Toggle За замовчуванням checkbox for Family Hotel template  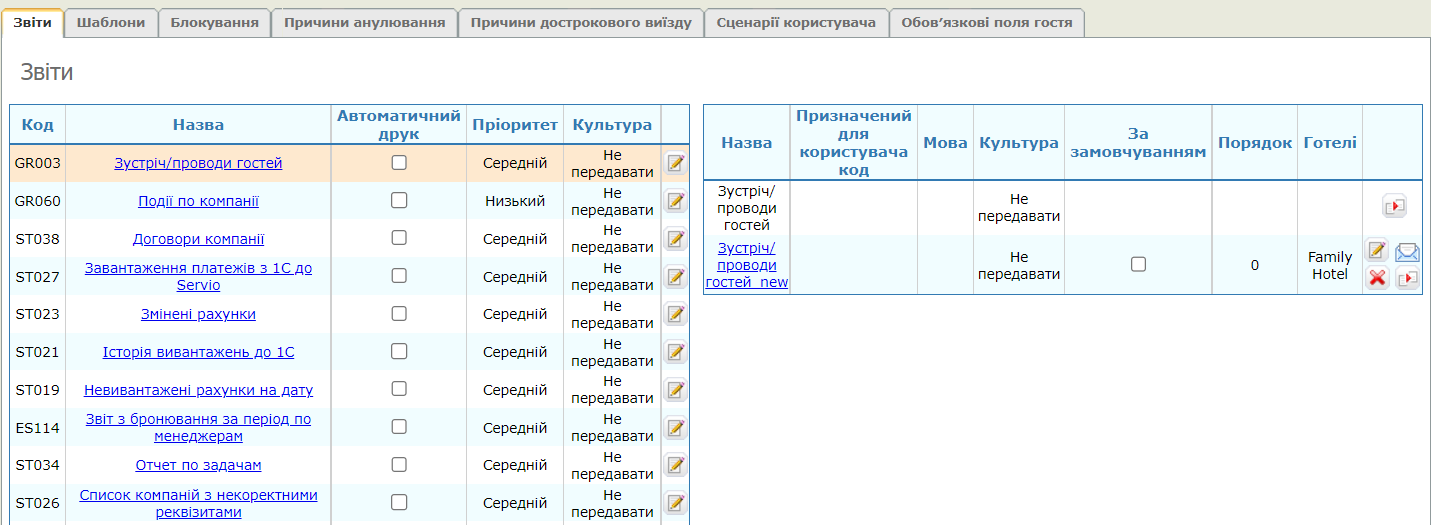tap(1138, 264)
